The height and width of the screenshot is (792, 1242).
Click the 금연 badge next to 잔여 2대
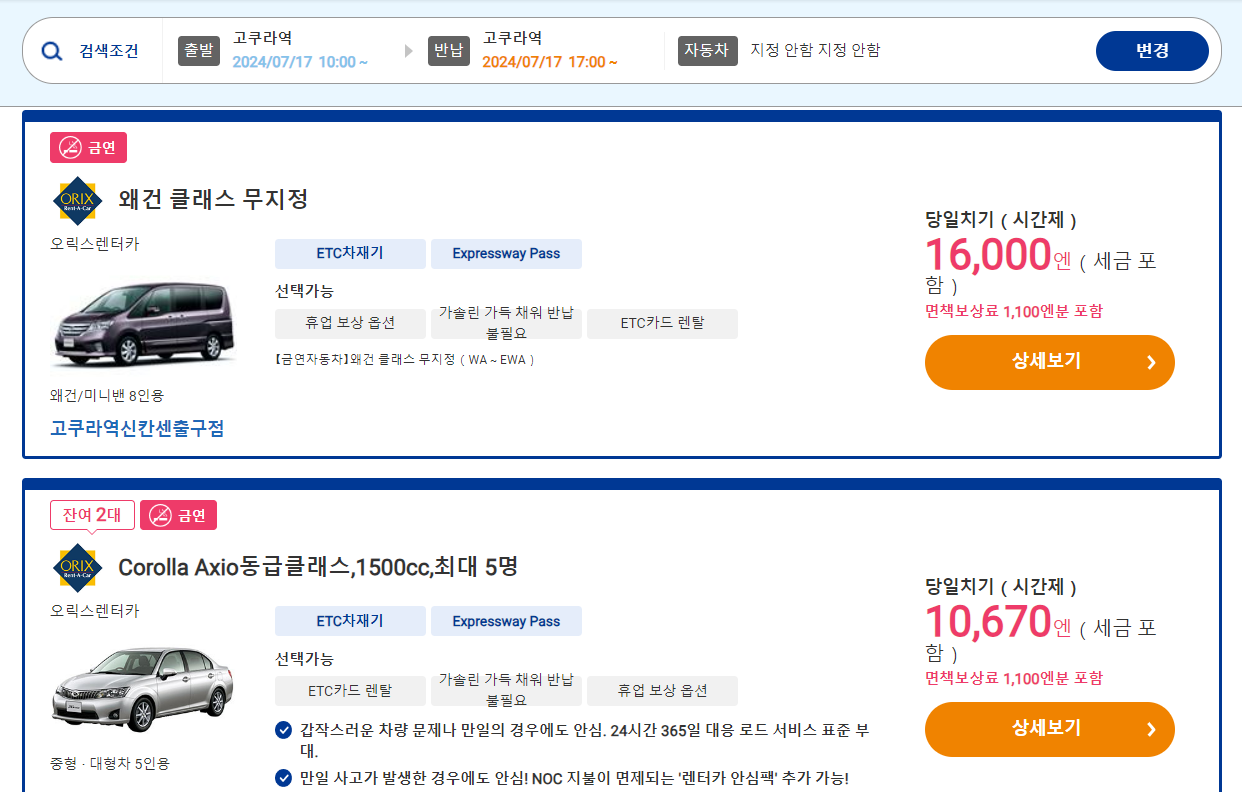click(x=178, y=515)
